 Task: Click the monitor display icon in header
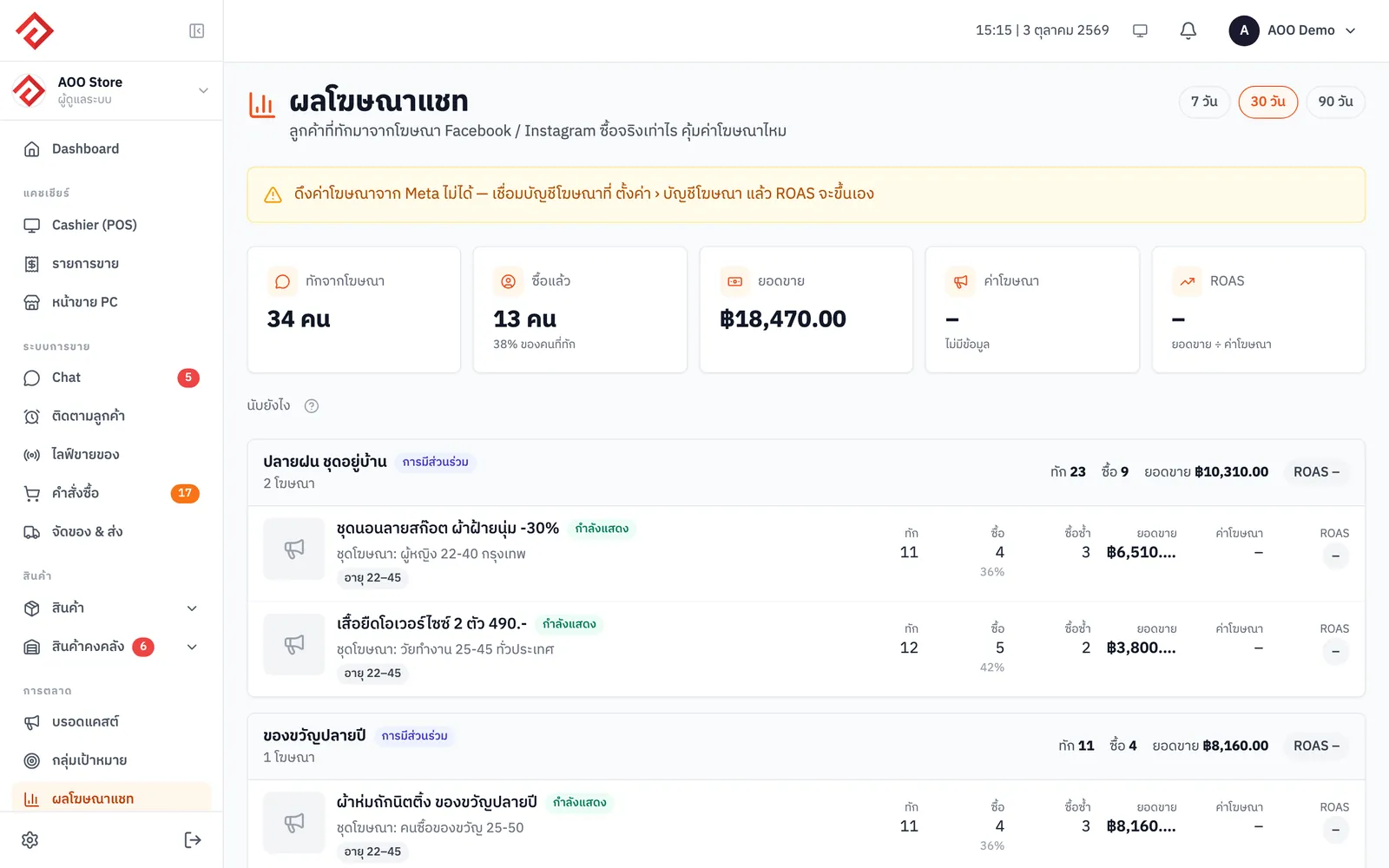[x=1140, y=30]
